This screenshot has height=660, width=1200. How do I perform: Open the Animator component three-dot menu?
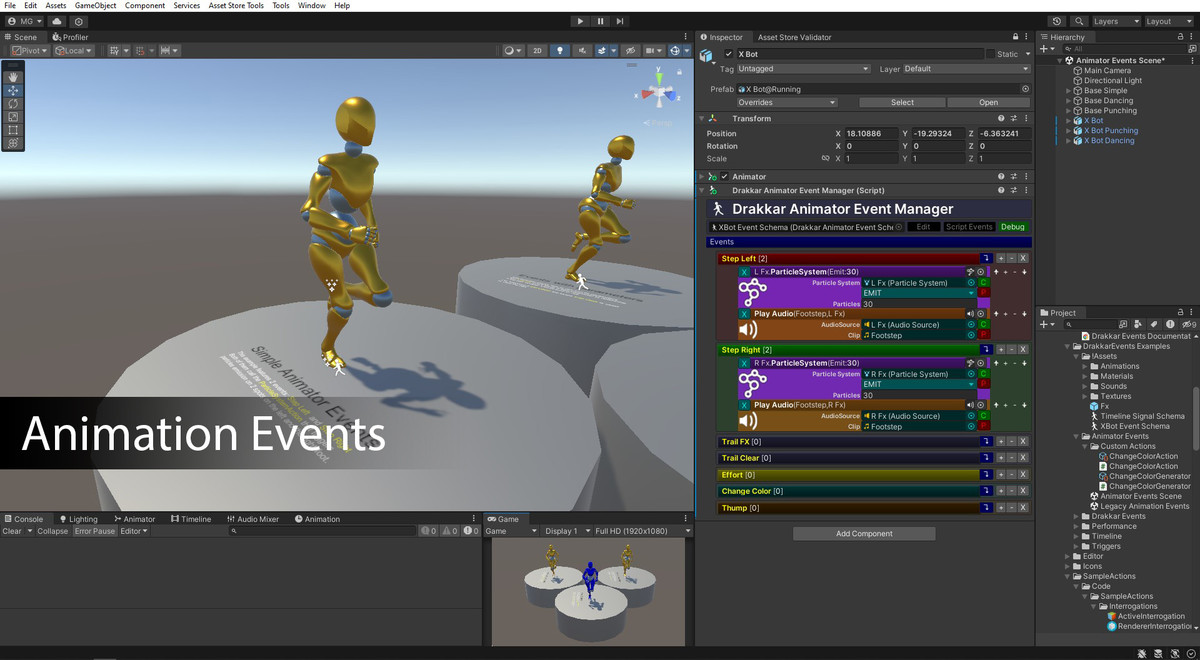[1025, 177]
